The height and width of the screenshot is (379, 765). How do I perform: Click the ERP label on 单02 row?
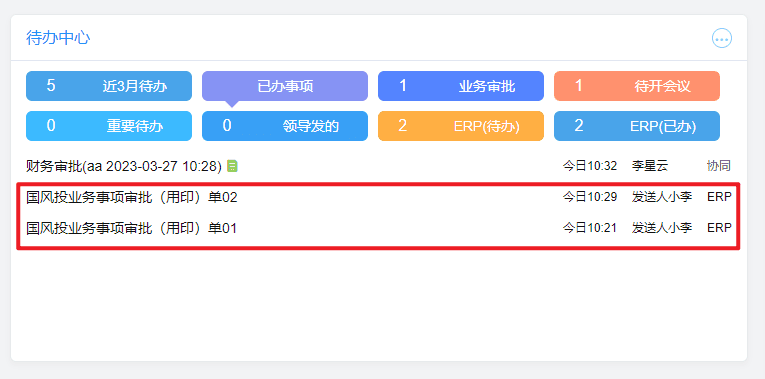point(720,197)
